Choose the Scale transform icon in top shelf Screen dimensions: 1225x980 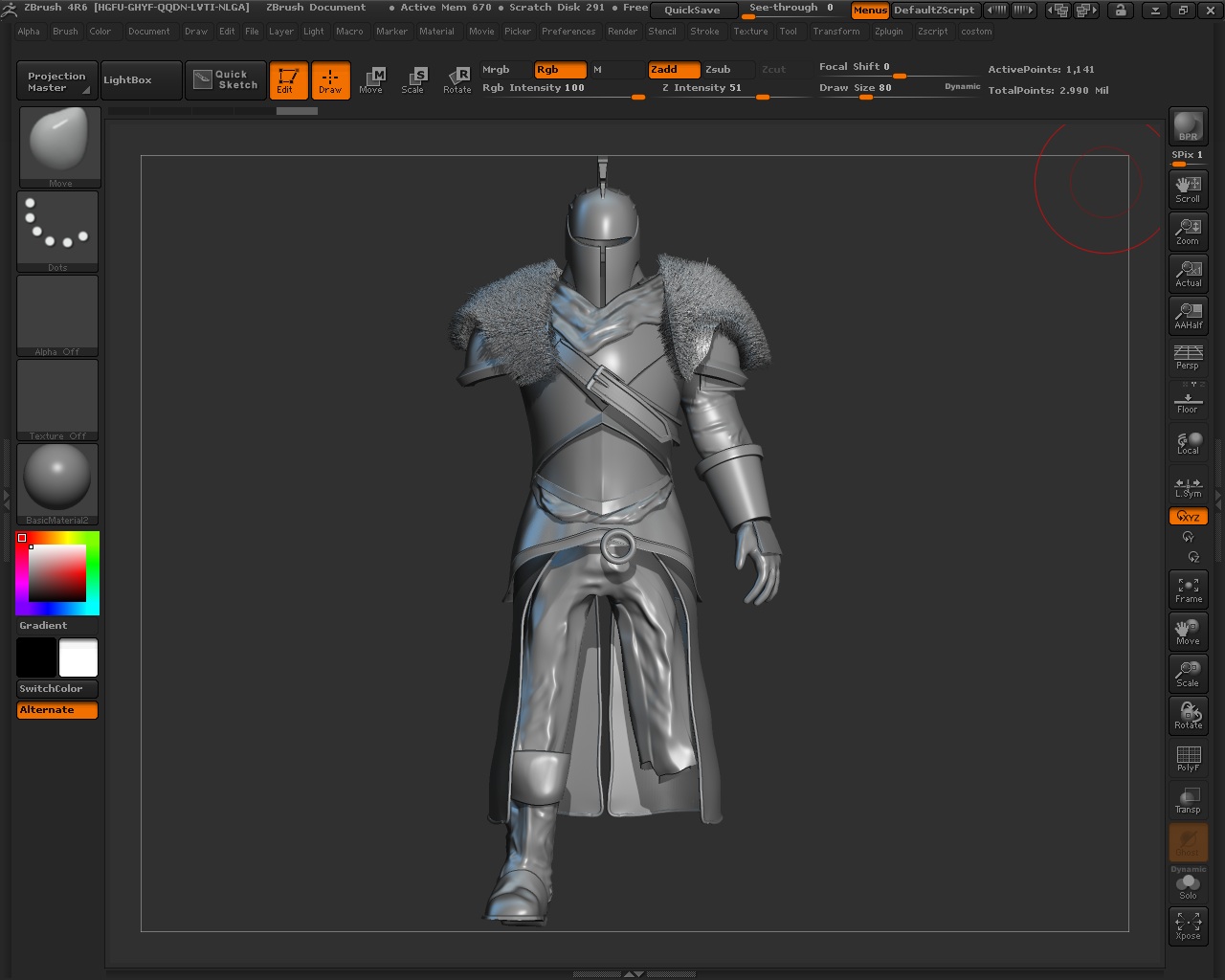tap(412, 80)
